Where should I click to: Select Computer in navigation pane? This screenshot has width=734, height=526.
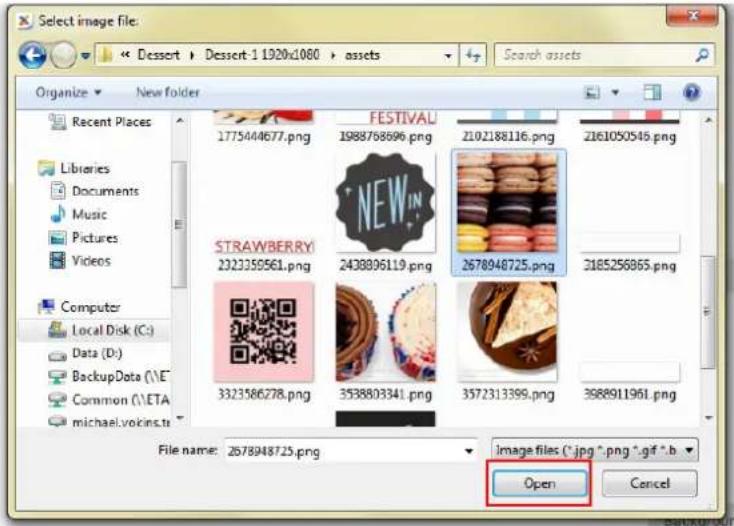[x=90, y=307]
